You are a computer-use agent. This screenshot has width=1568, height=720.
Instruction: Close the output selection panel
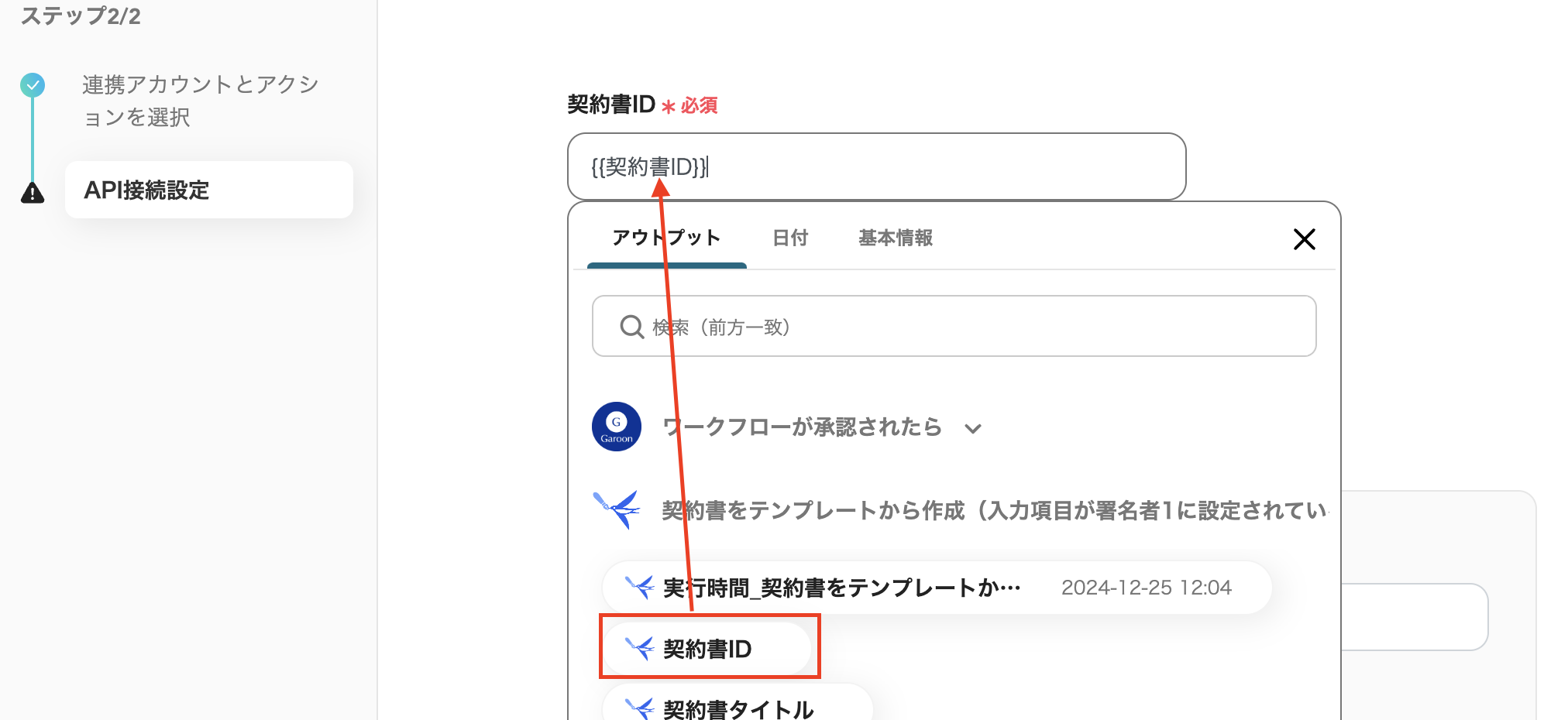coord(1305,239)
